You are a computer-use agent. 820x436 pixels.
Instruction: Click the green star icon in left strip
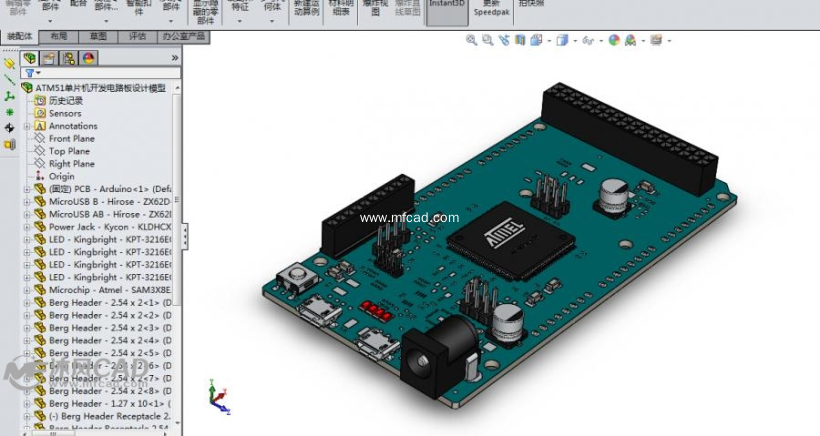(x=9, y=112)
